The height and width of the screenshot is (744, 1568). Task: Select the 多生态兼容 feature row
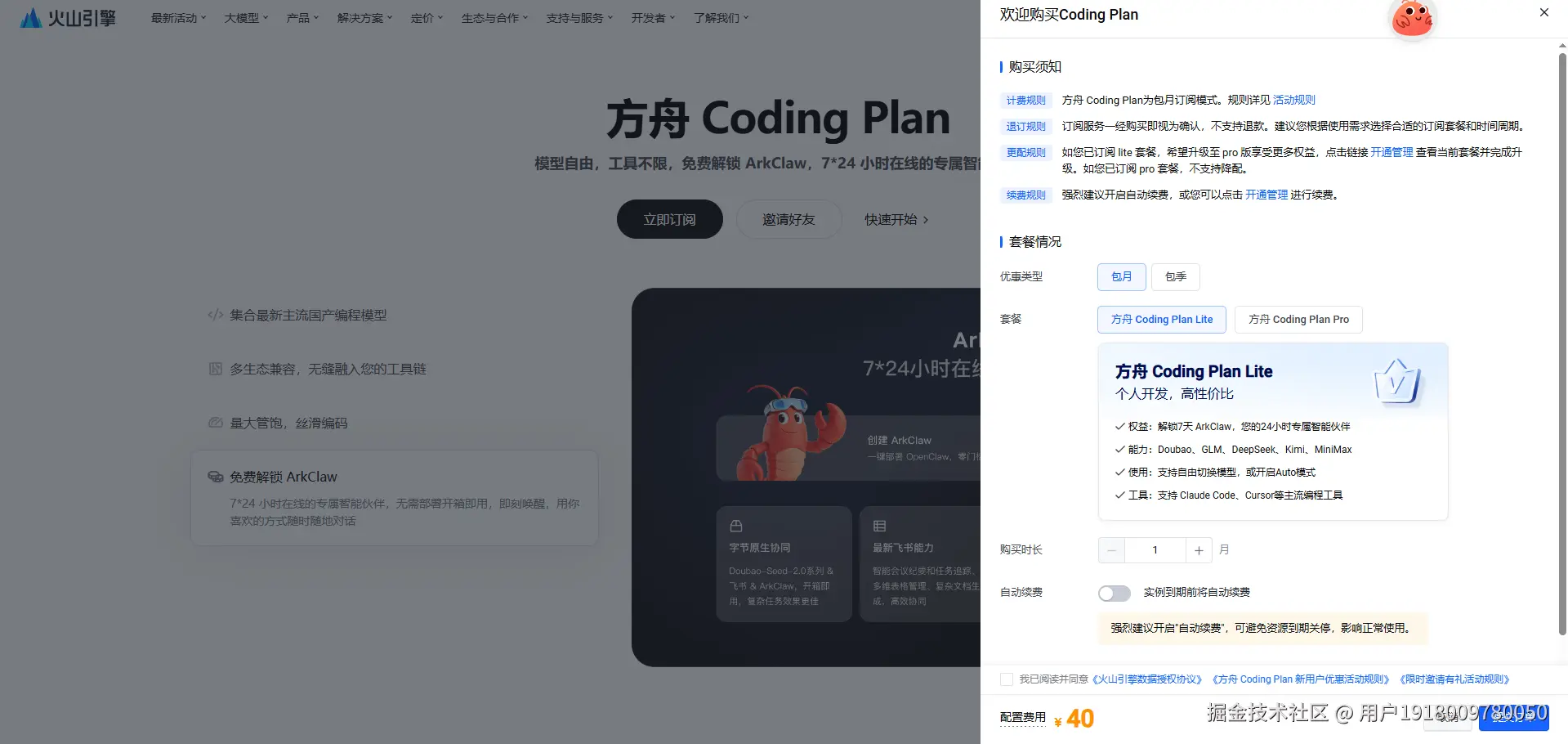point(395,369)
